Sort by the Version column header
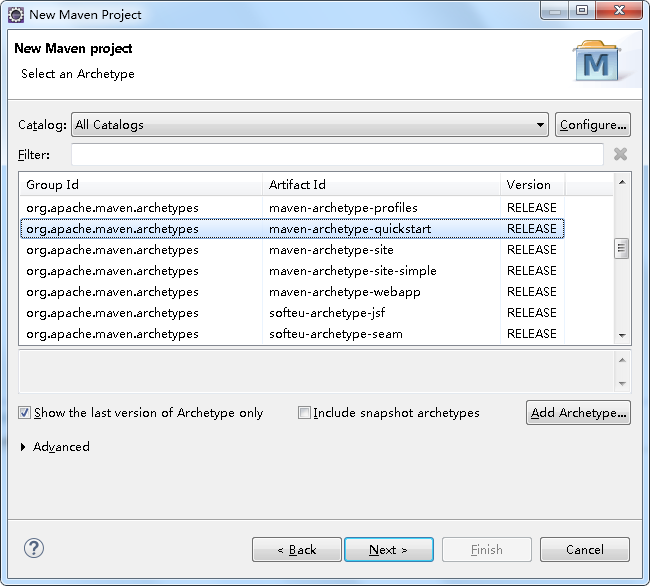The width and height of the screenshot is (650, 586). pyautogui.click(x=532, y=184)
